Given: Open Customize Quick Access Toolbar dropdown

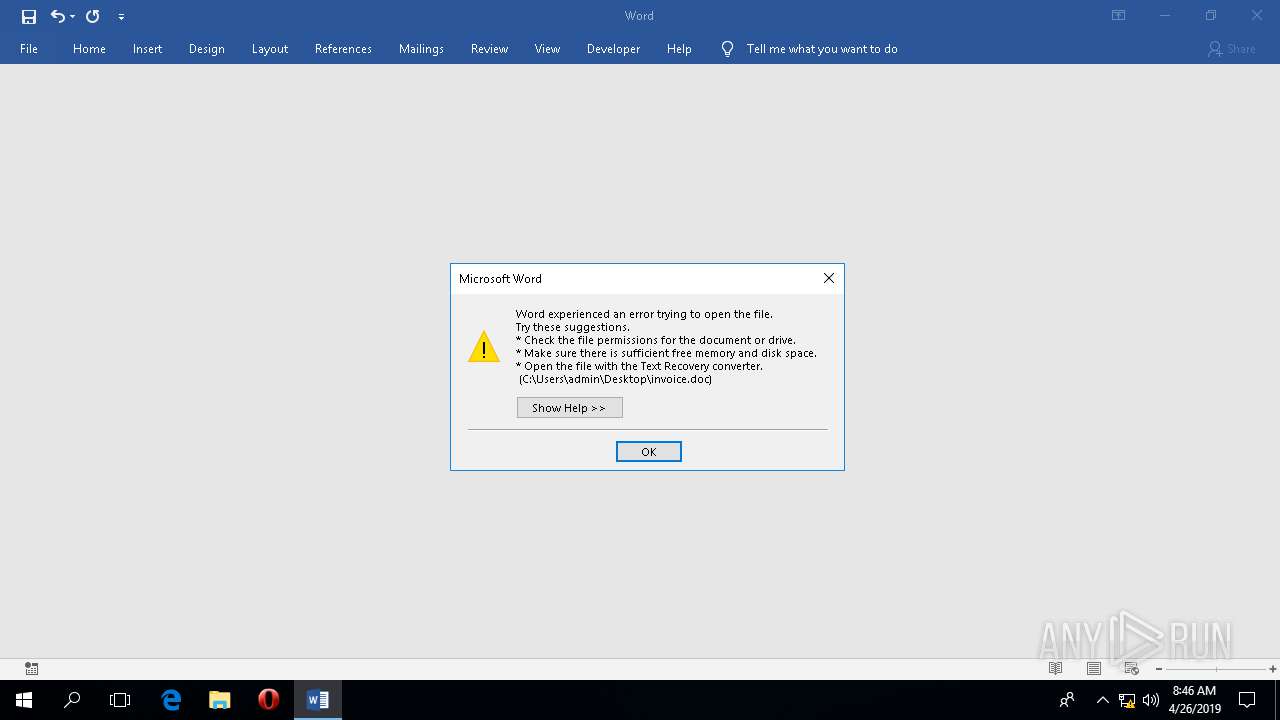Looking at the screenshot, I should pos(121,17).
